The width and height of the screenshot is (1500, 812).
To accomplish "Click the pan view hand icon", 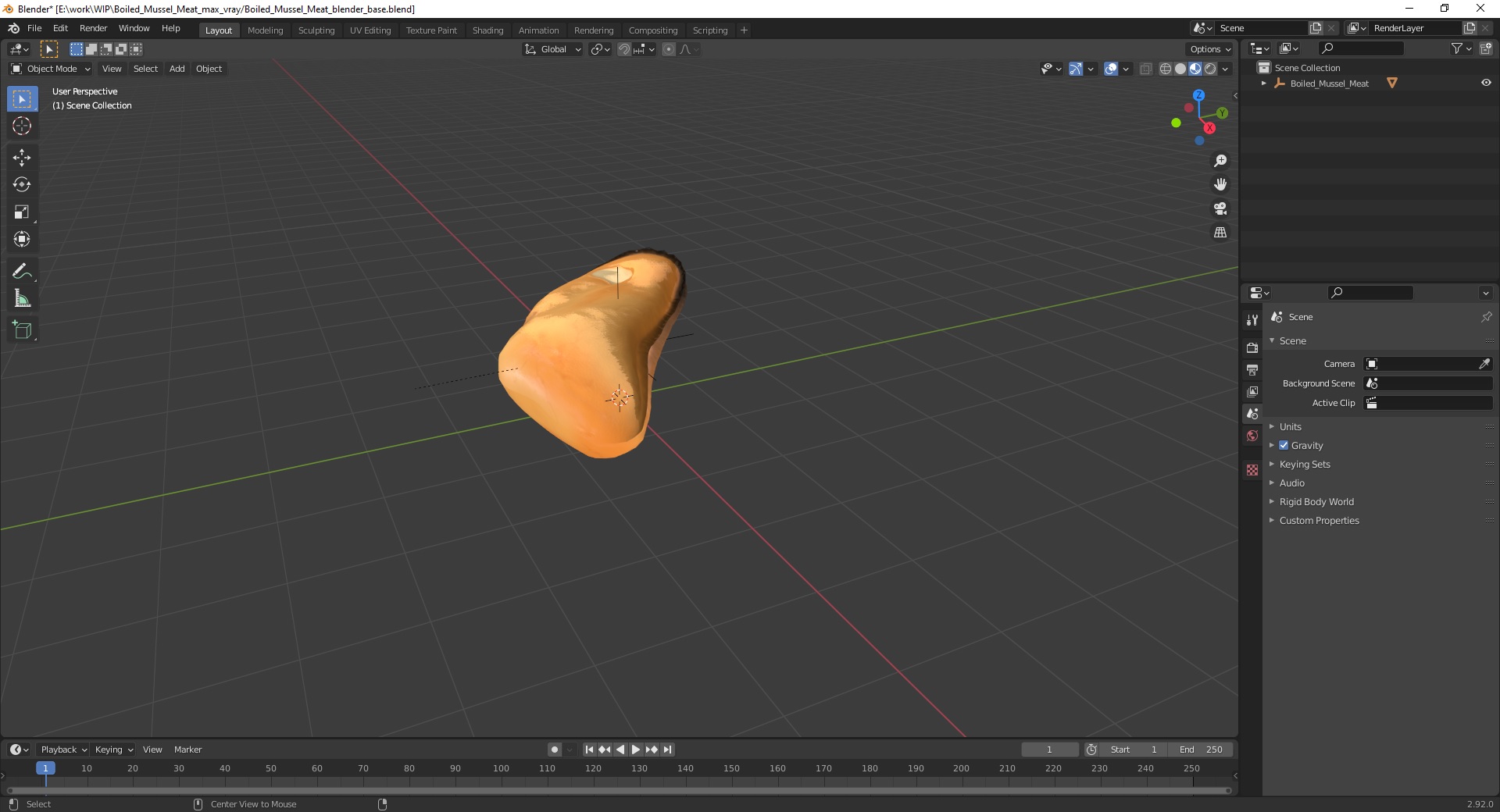I will pyautogui.click(x=1220, y=184).
